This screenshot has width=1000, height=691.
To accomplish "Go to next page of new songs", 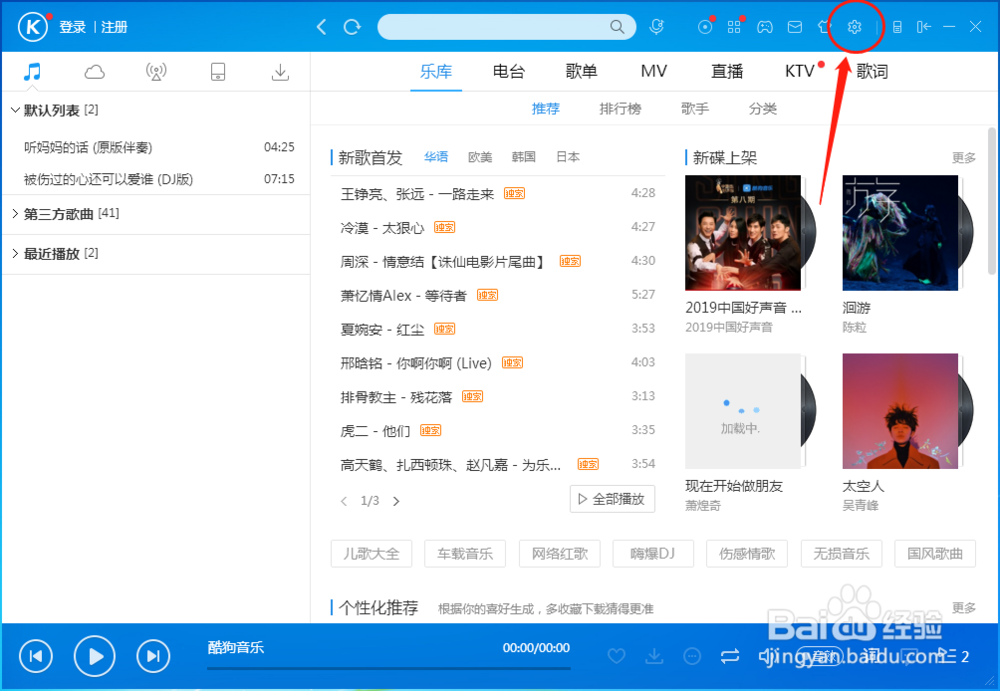I will pos(396,501).
